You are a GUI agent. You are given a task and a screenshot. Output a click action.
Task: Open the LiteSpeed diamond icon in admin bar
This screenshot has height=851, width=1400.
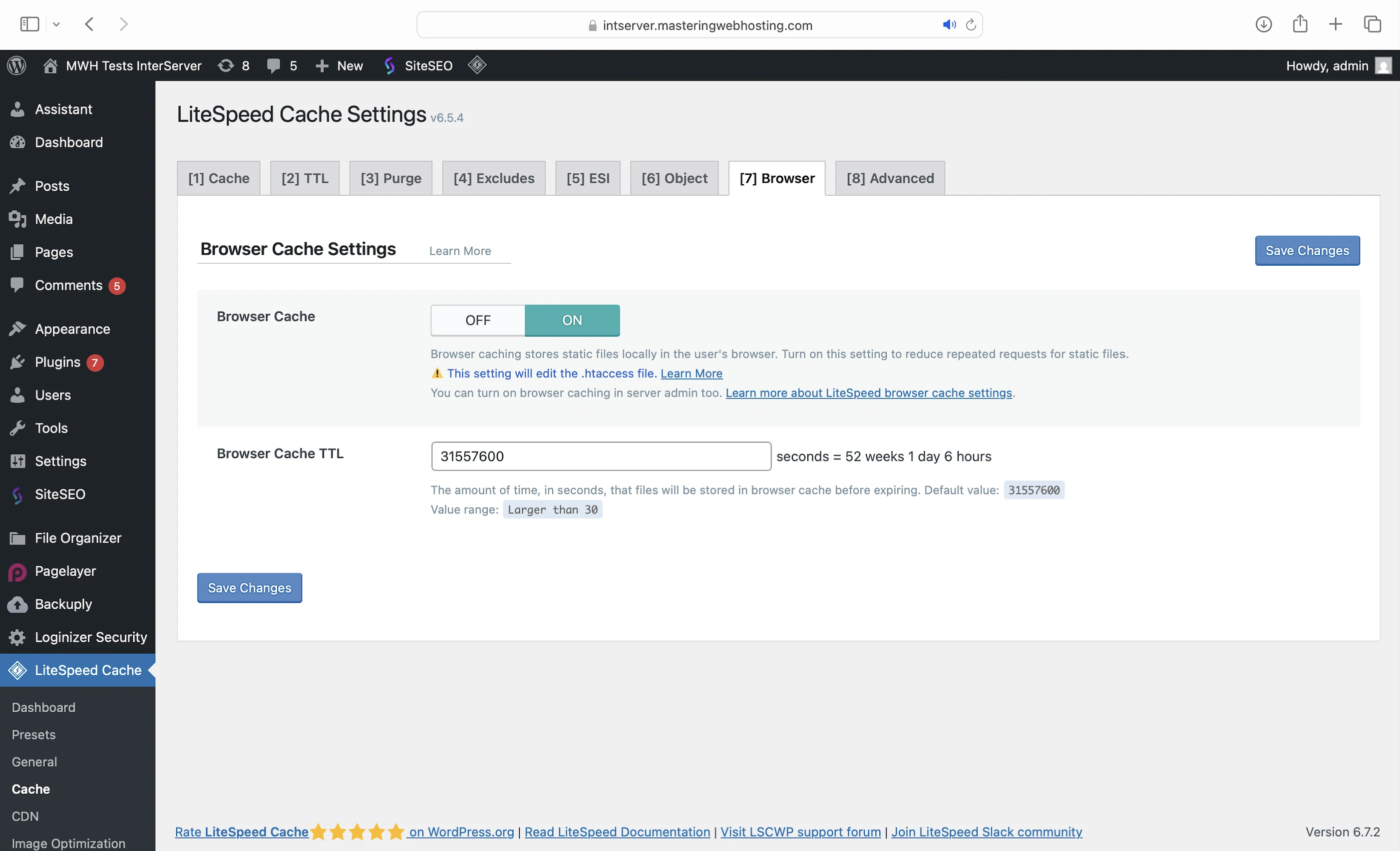[x=477, y=65]
